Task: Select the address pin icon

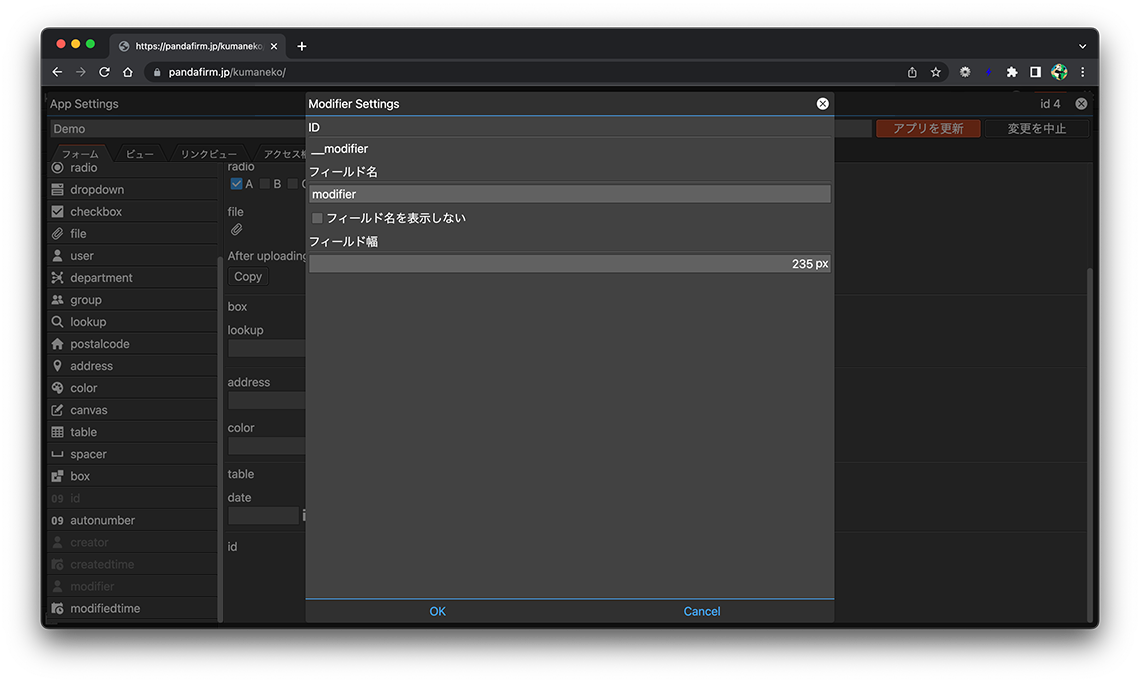Action: [x=58, y=366]
